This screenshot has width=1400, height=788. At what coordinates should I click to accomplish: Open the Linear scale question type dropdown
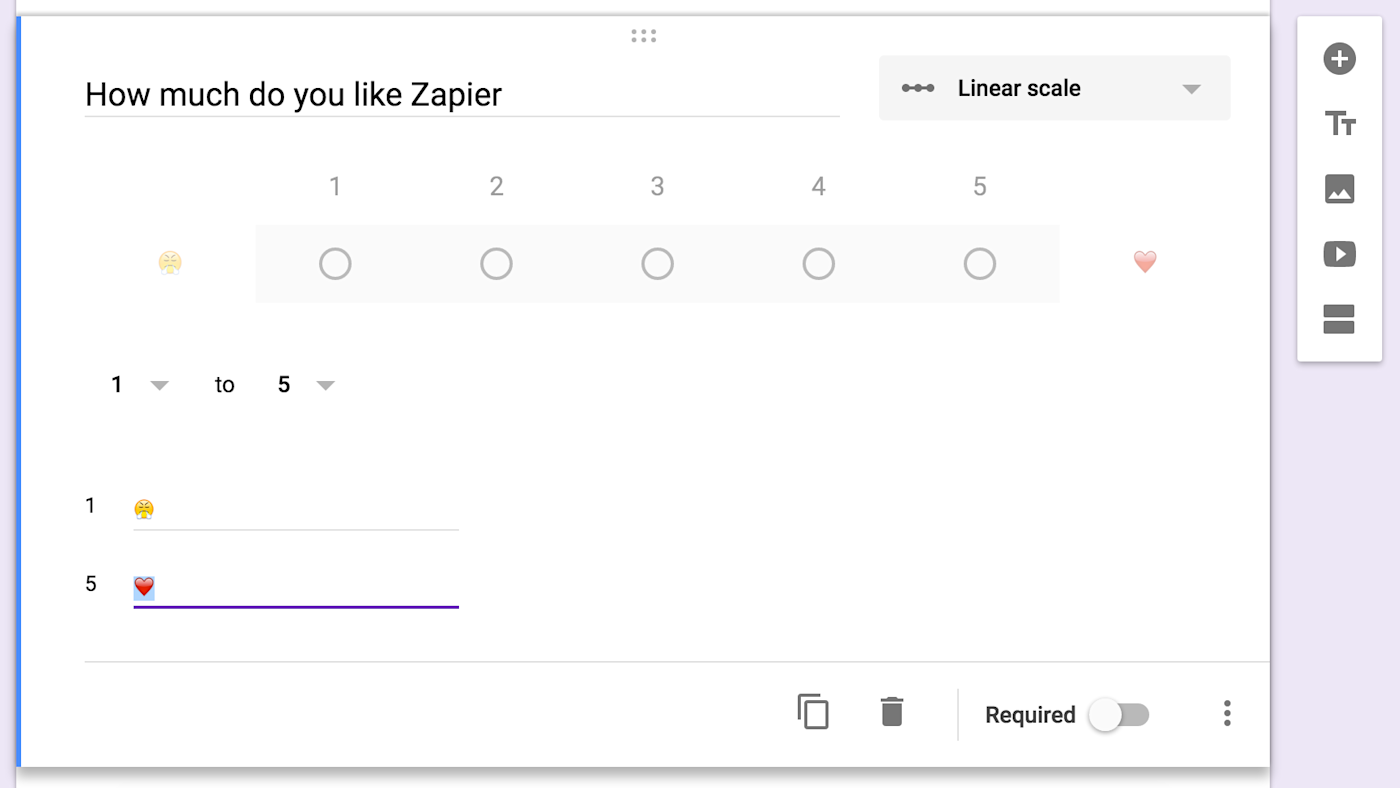(x=1054, y=88)
